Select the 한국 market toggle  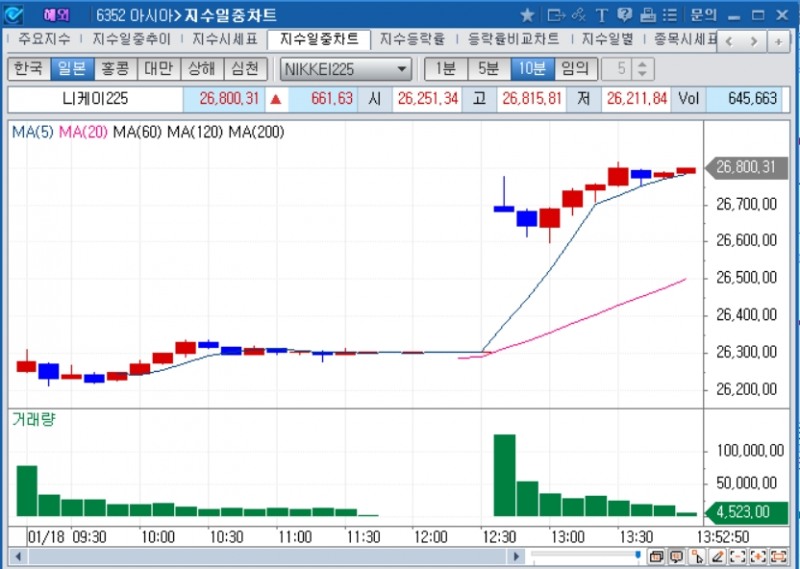29,69
